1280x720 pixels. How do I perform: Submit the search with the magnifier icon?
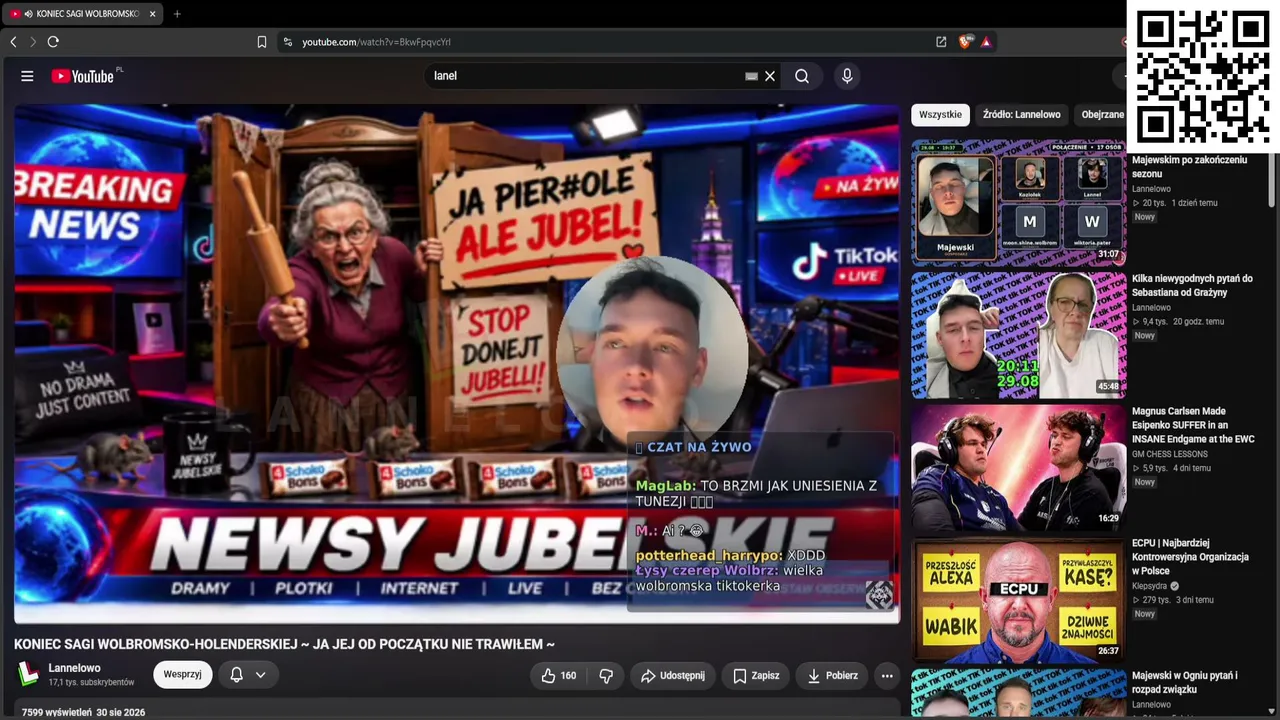tap(802, 76)
